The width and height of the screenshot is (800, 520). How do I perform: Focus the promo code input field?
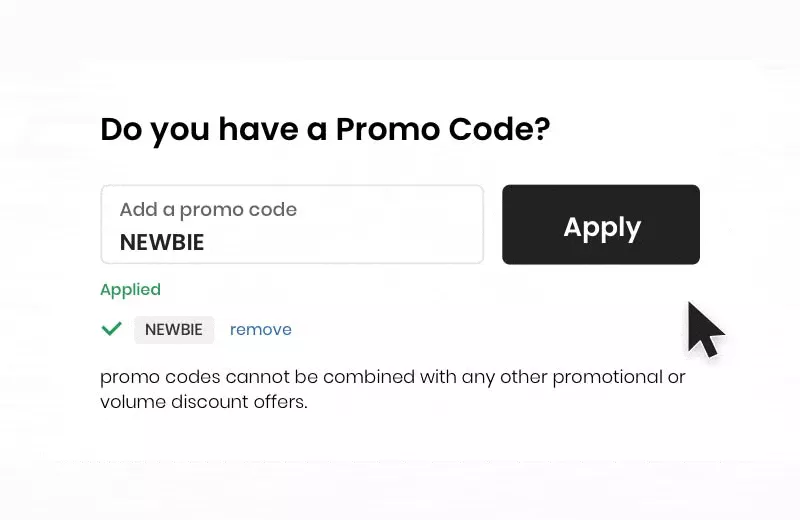(x=292, y=225)
